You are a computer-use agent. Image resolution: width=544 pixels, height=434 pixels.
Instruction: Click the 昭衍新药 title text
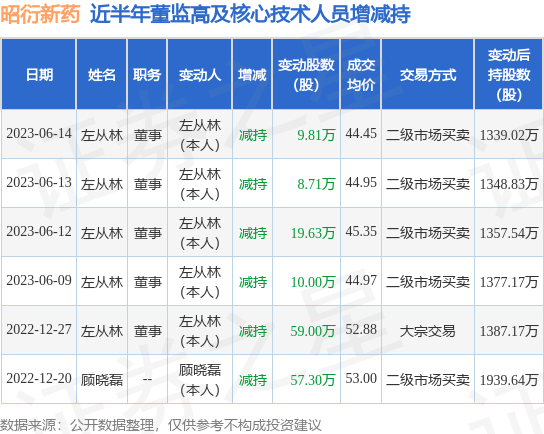[40, 14]
